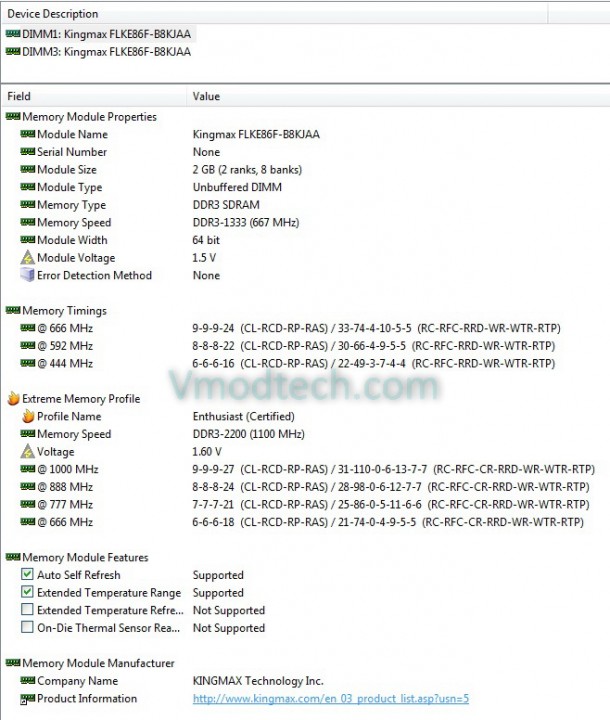Click icon beside @ 1000 MHz
This screenshot has width=610, height=720.
(28, 468)
